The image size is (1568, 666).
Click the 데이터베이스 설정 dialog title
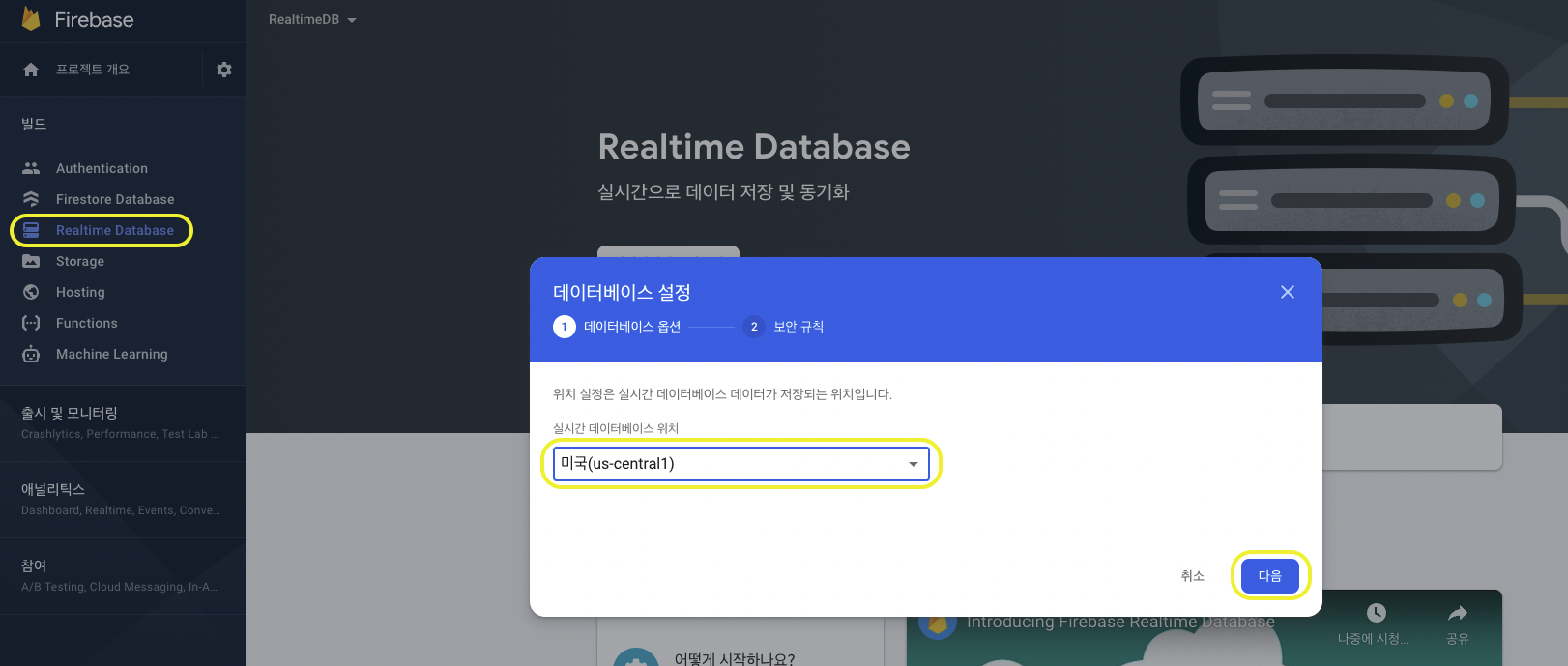point(622,292)
